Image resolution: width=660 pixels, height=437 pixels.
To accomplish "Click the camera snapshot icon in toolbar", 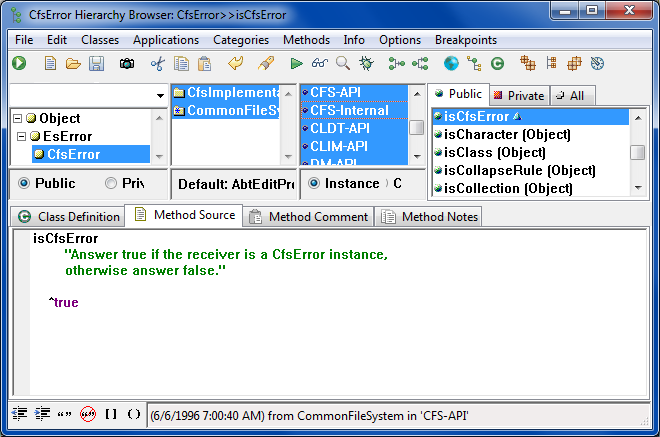I will click(x=127, y=64).
